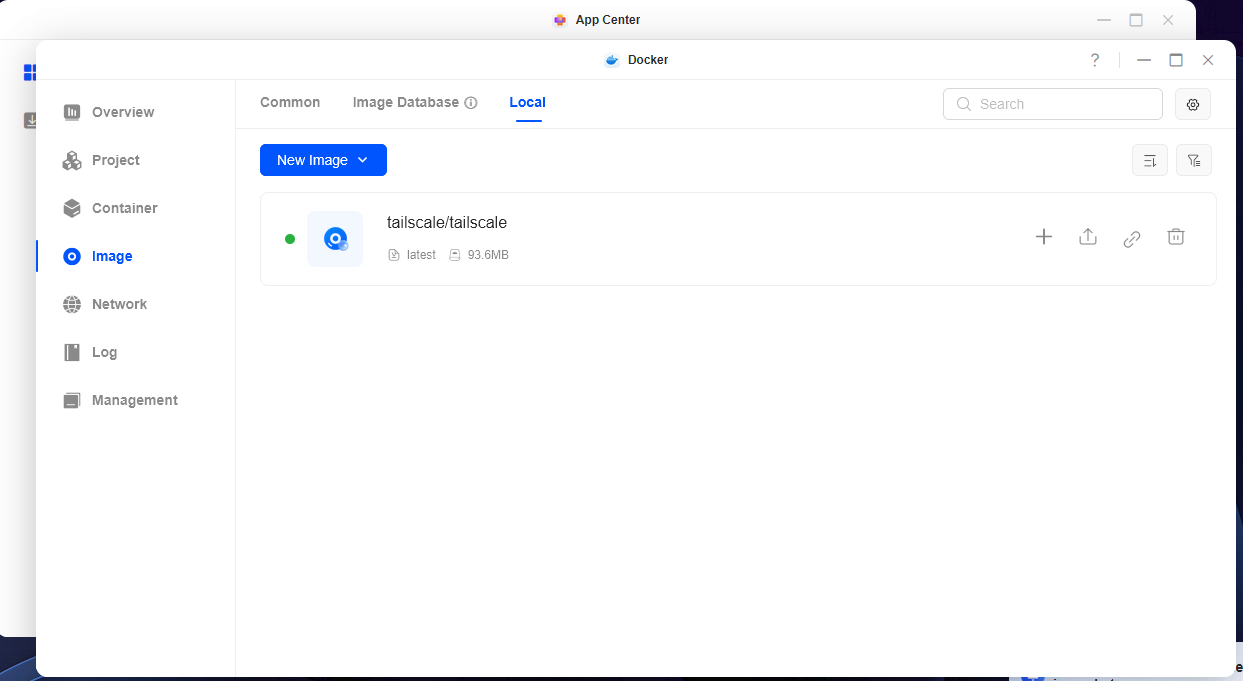Open the Docker settings gear icon
1243x681 pixels.
click(x=1193, y=104)
